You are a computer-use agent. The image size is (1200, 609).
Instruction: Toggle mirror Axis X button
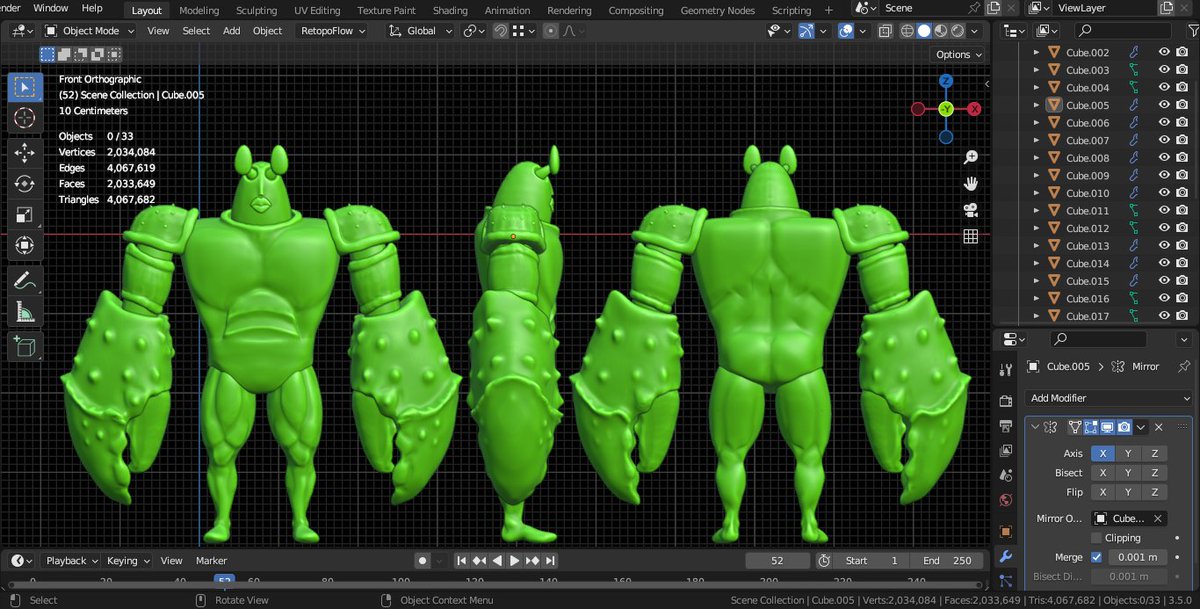pyautogui.click(x=1102, y=453)
